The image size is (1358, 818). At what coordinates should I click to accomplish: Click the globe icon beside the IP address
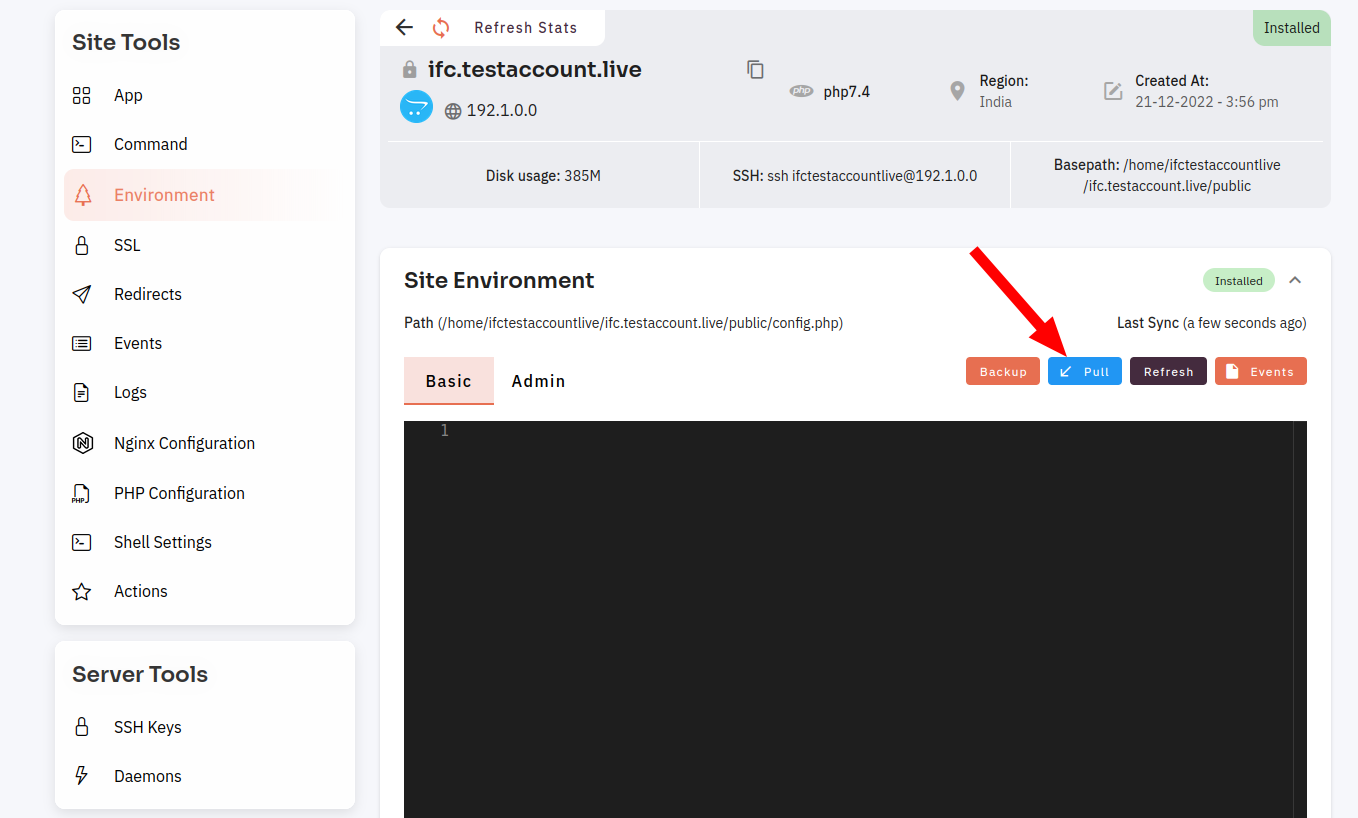coord(453,111)
